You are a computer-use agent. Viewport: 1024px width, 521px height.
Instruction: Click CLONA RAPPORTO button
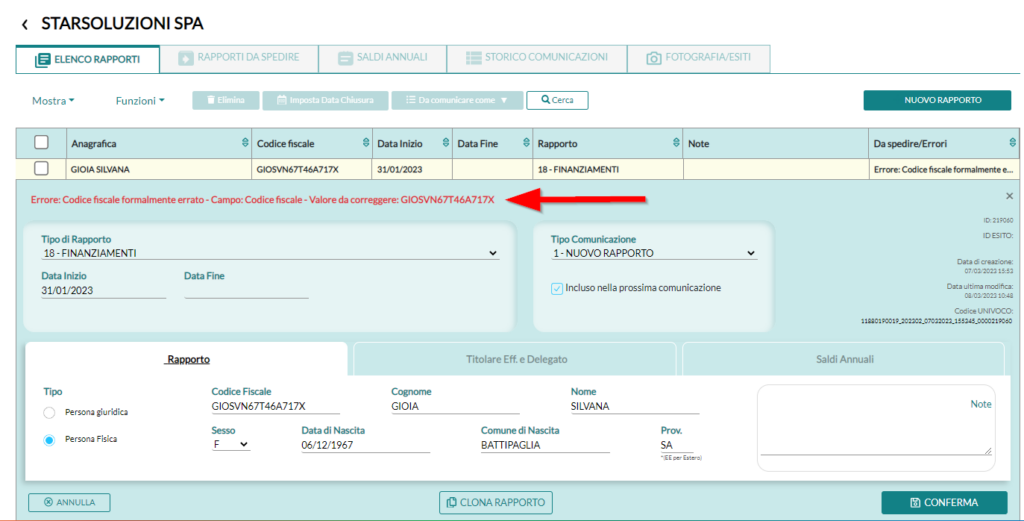[x=496, y=502]
